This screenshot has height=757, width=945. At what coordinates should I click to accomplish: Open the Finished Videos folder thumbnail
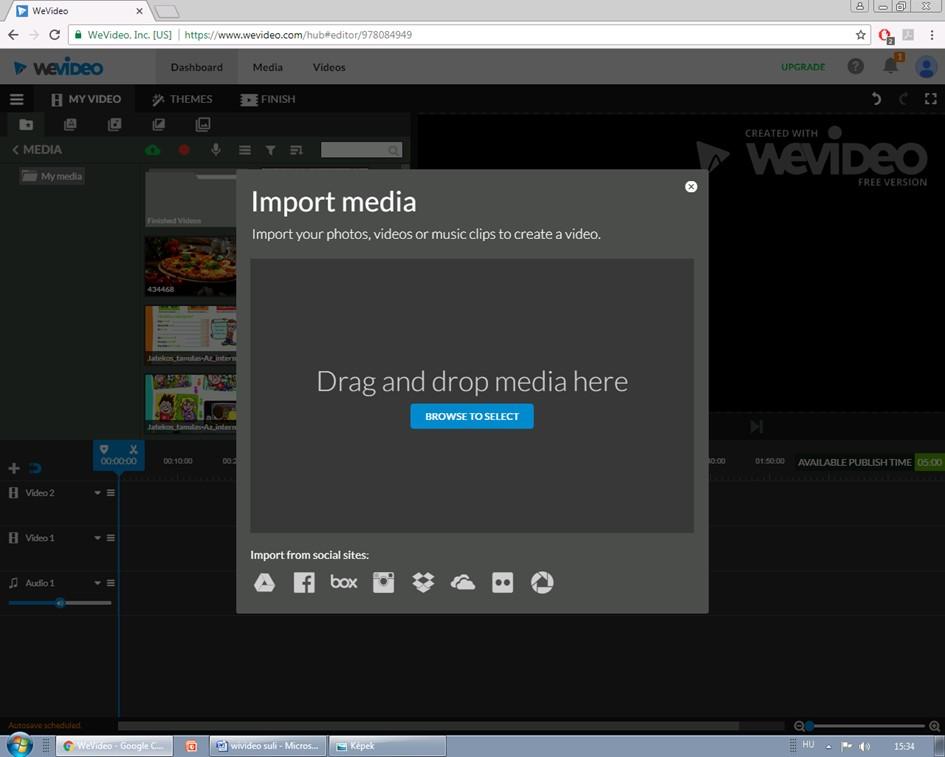point(190,198)
